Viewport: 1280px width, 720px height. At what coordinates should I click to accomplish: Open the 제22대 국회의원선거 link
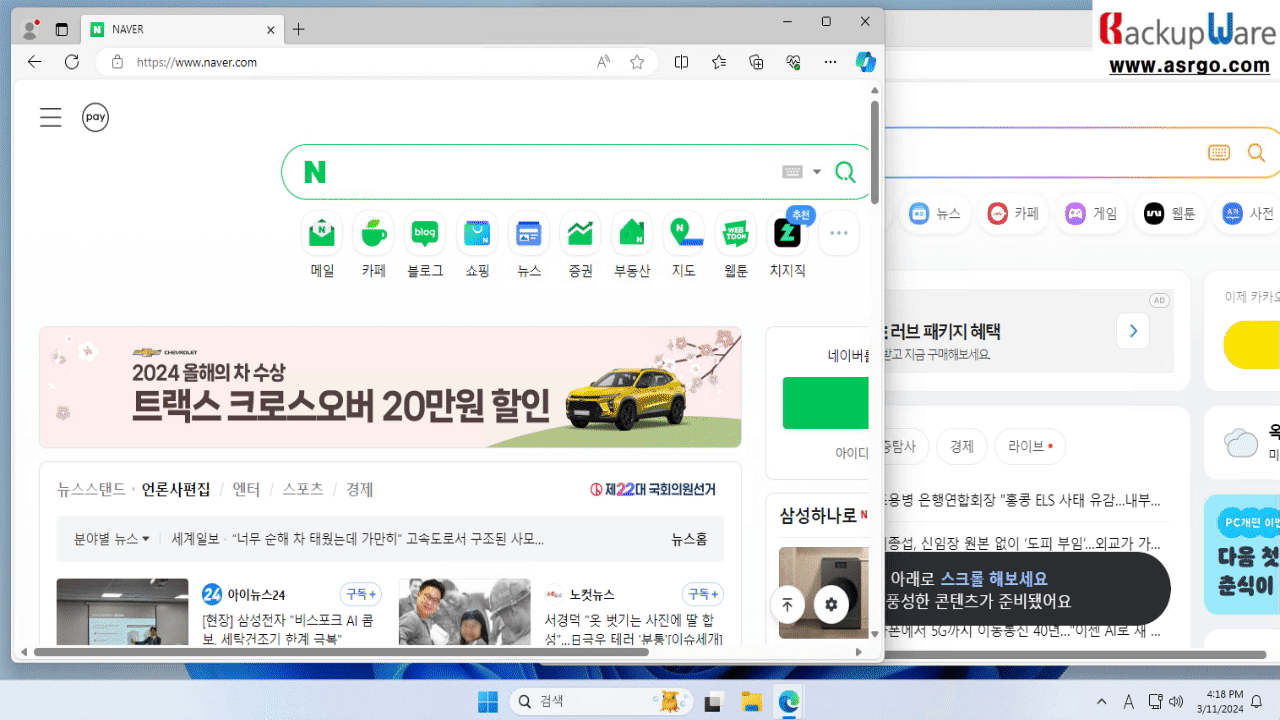653,489
